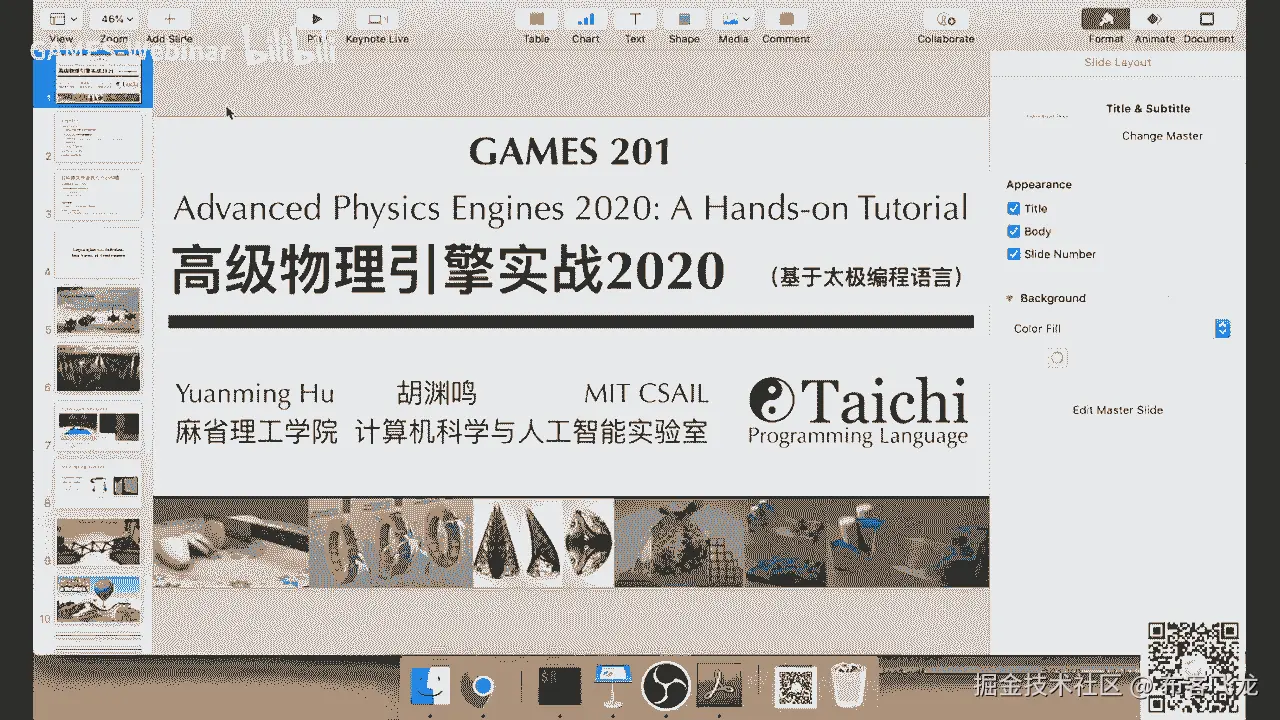Open the View options menu
The height and width of the screenshot is (720, 1280).
click(x=62, y=19)
